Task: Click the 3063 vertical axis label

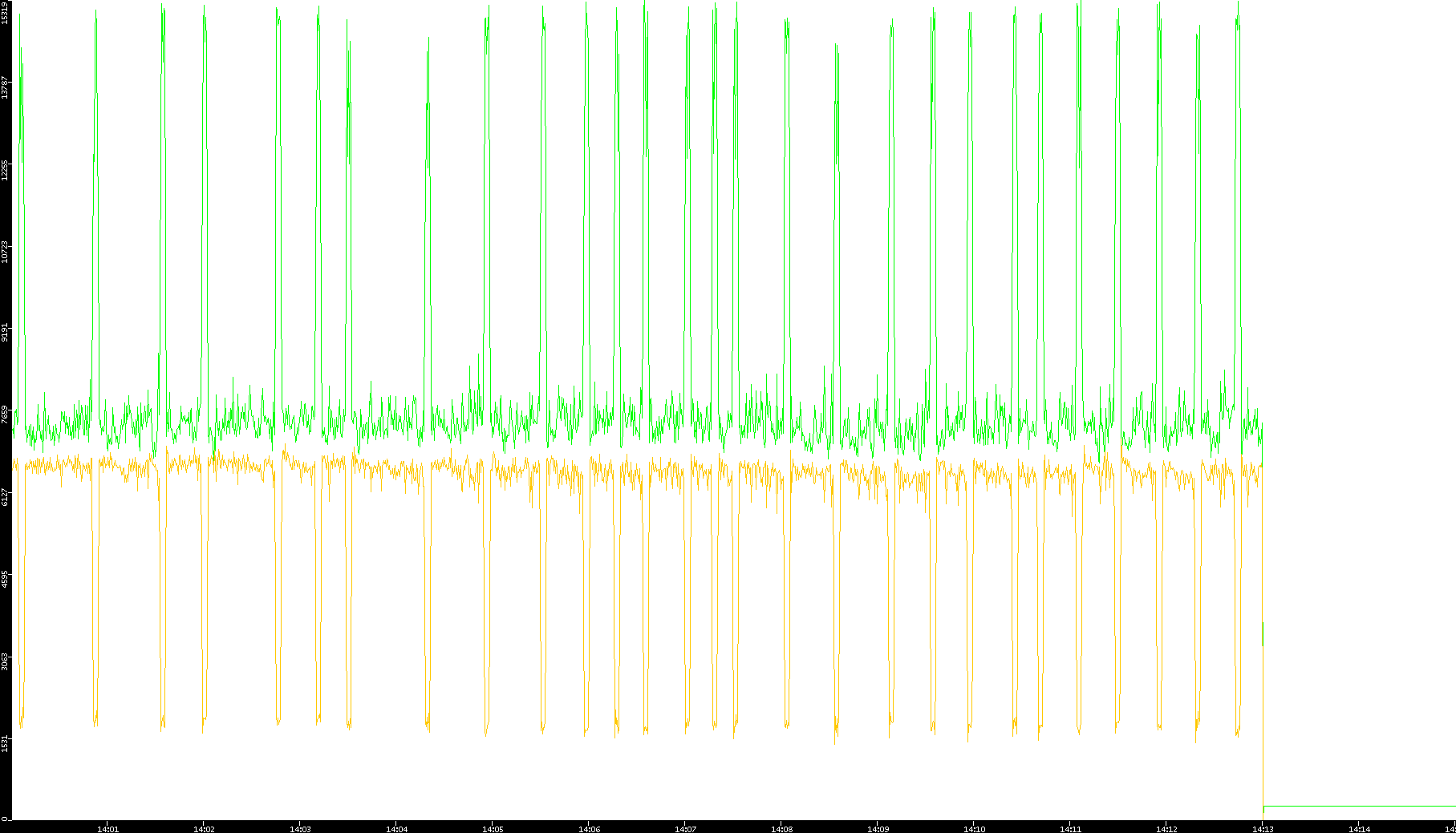Action: click(x=6, y=661)
